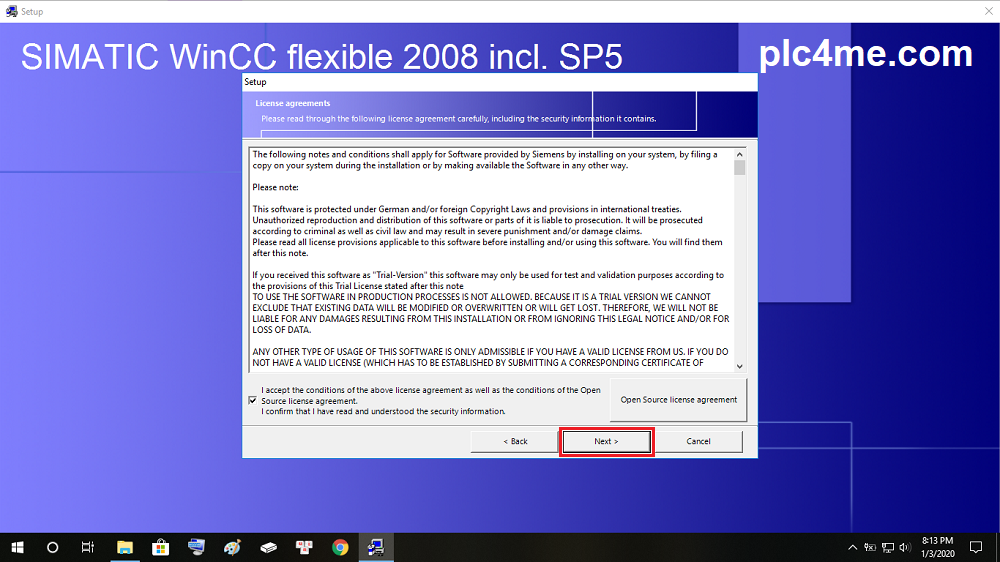Go back using the Back button
The height and width of the screenshot is (562, 1000).
[514, 441]
